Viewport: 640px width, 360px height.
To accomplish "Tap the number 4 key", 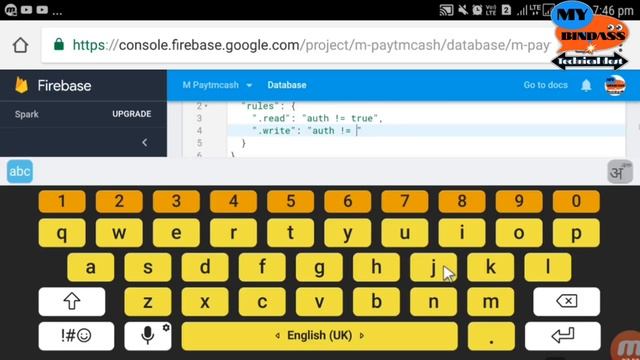I will click(233, 201).
